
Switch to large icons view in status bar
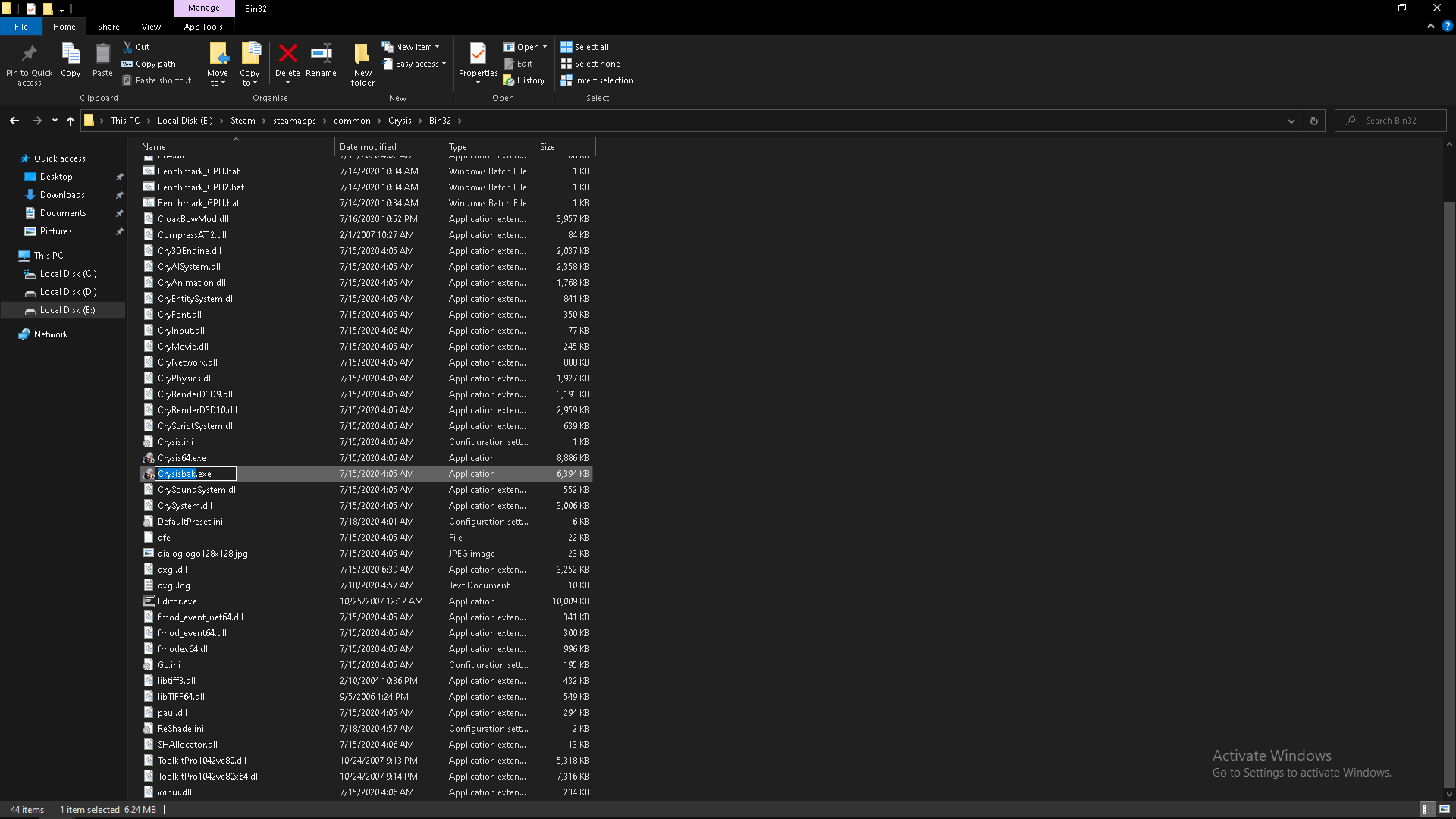click(1445, 809)
